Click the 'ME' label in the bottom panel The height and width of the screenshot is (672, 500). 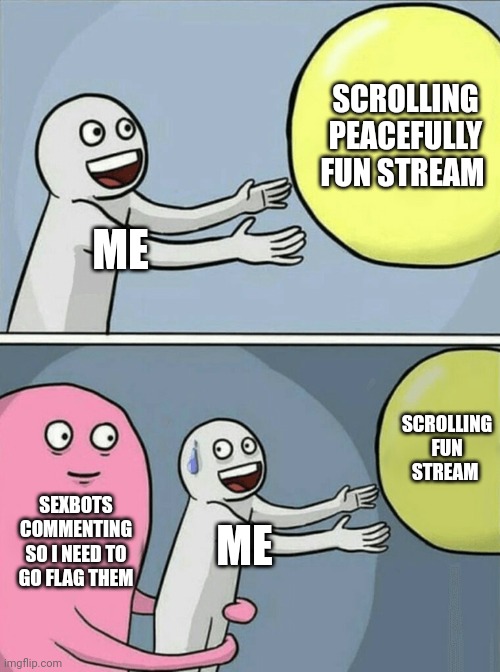pyautogui.click(x=245, y=546)
